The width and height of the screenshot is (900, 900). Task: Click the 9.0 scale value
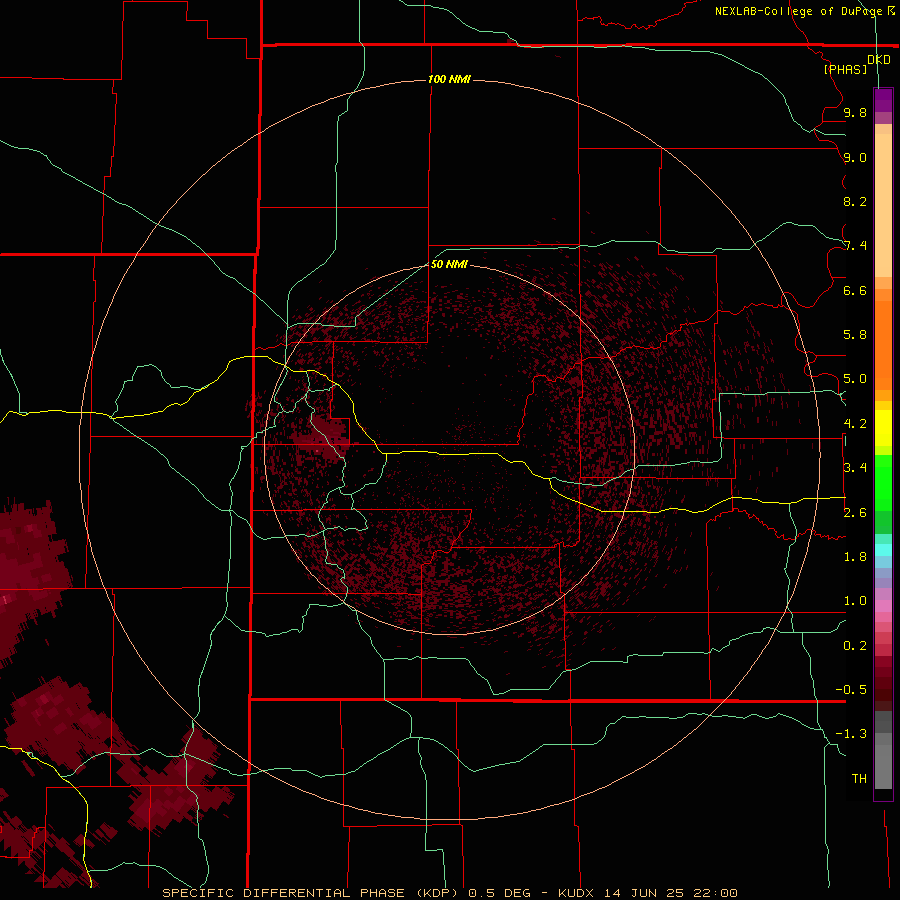point(855,157)
